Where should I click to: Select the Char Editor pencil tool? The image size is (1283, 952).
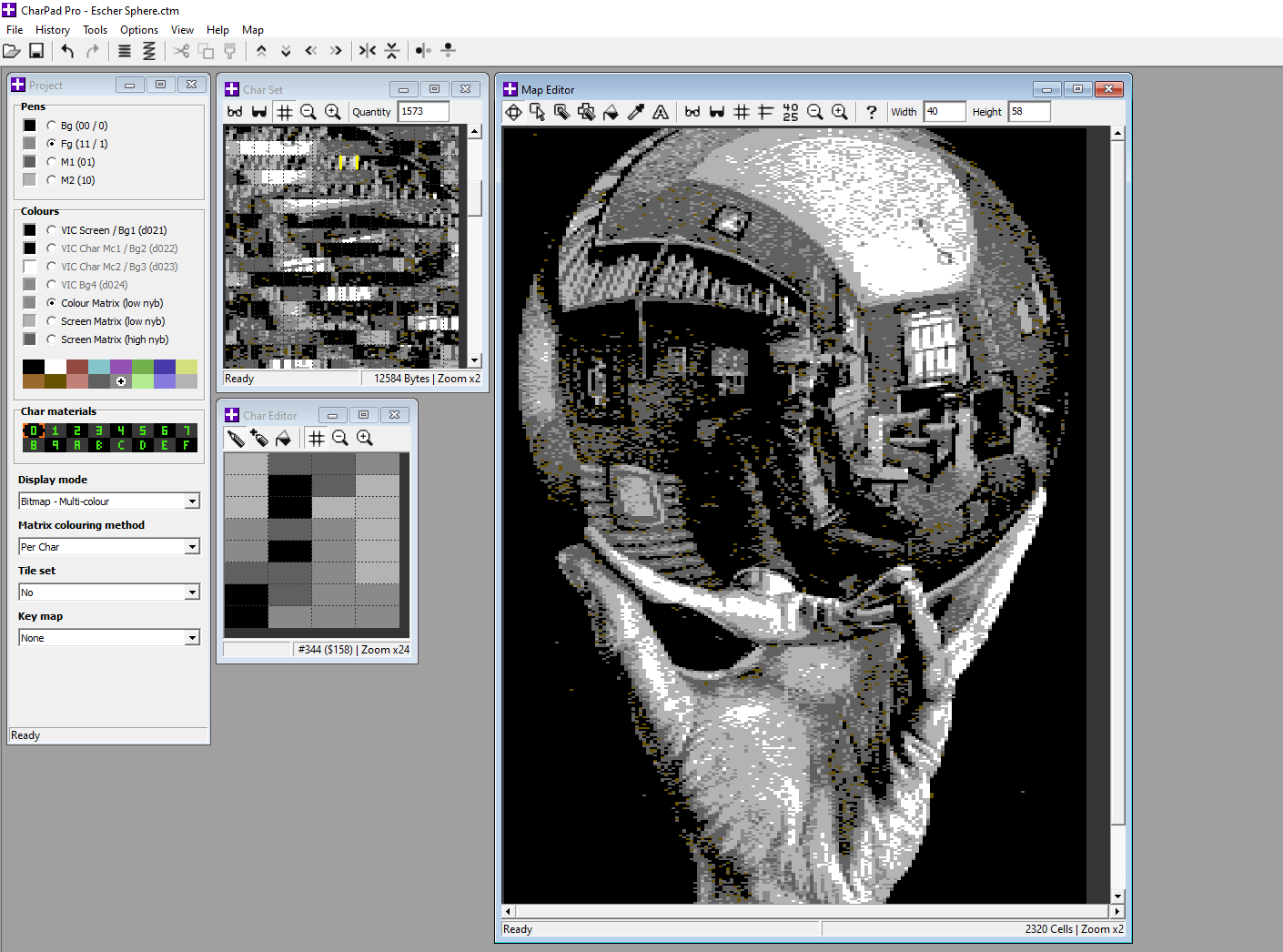coord(236,439)
